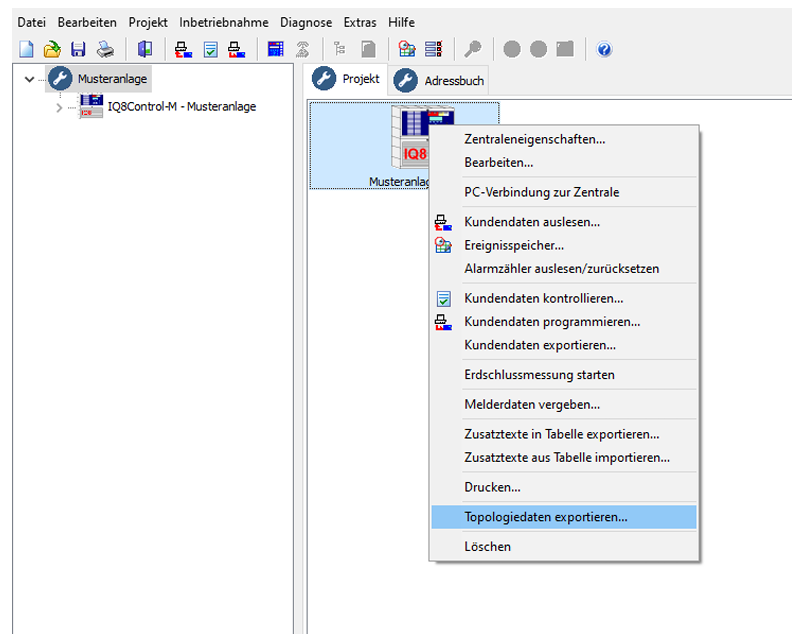Expand the IQ8Control-M - Musteranlage node
This screenshot has height=634, width=796.
59,108
